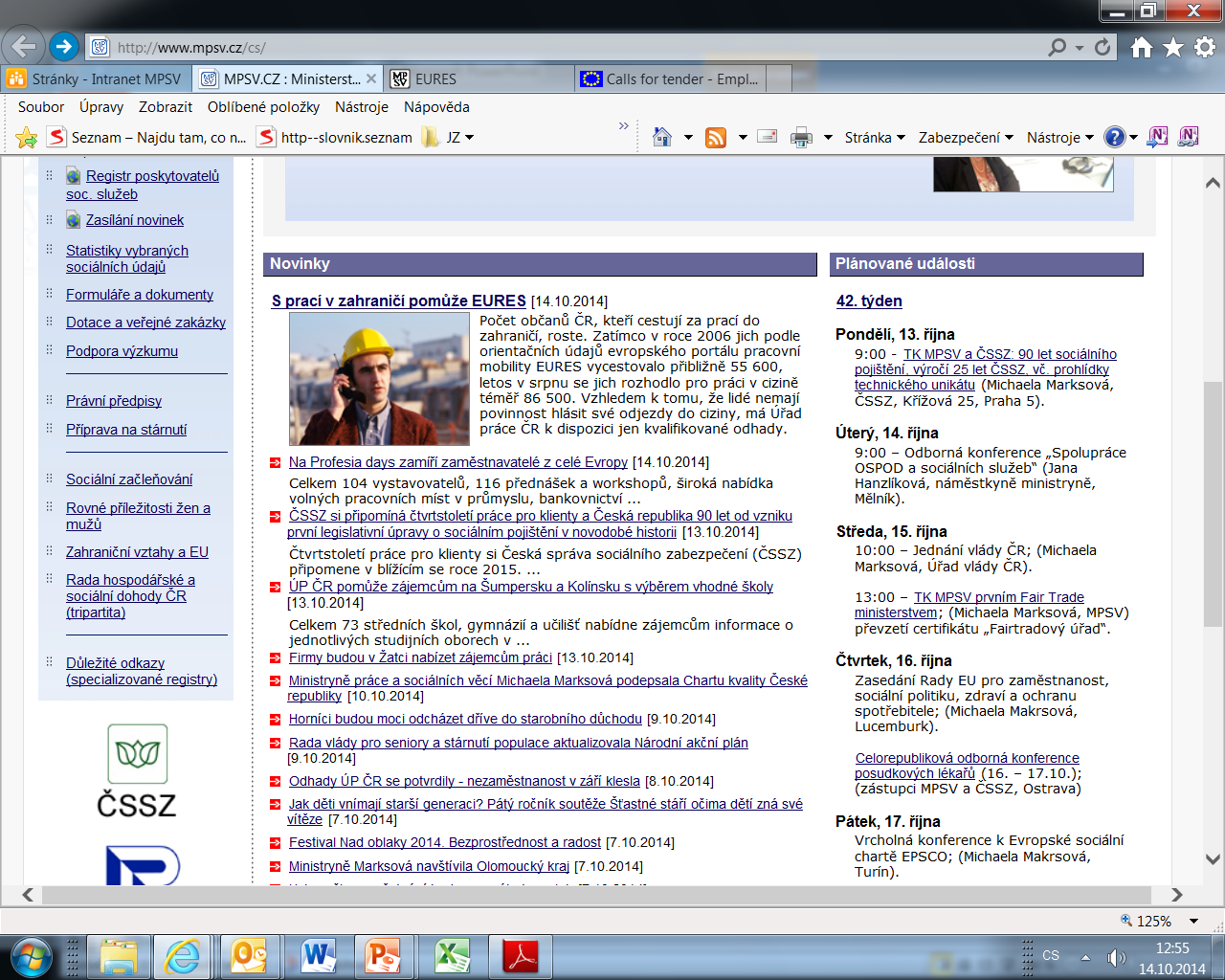Click the vertical scrollbar thumb
Image resolution: width=1225 pixels, height=980 pixels.
point(1213,505)
